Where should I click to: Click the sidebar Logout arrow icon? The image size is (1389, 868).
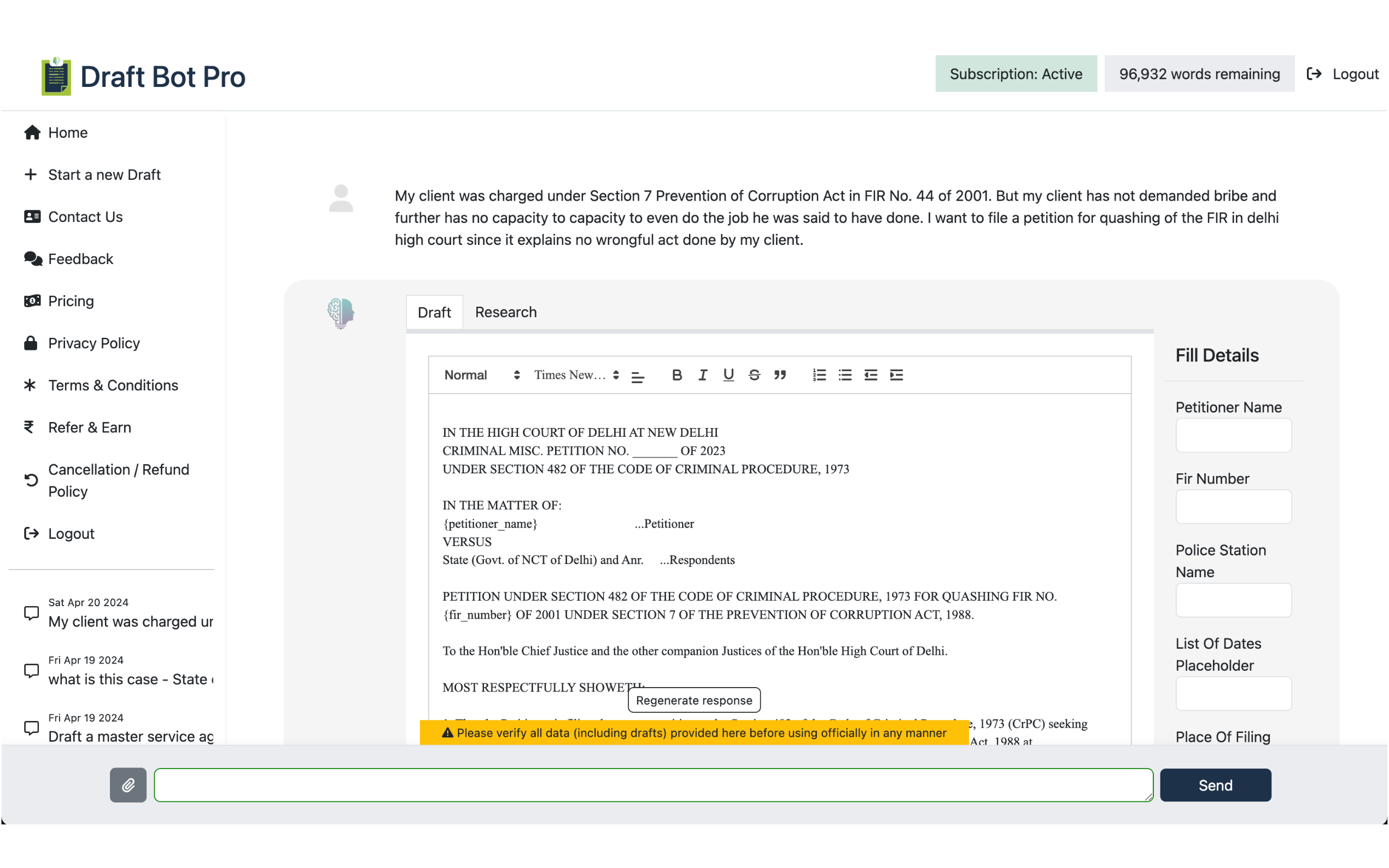32,533
